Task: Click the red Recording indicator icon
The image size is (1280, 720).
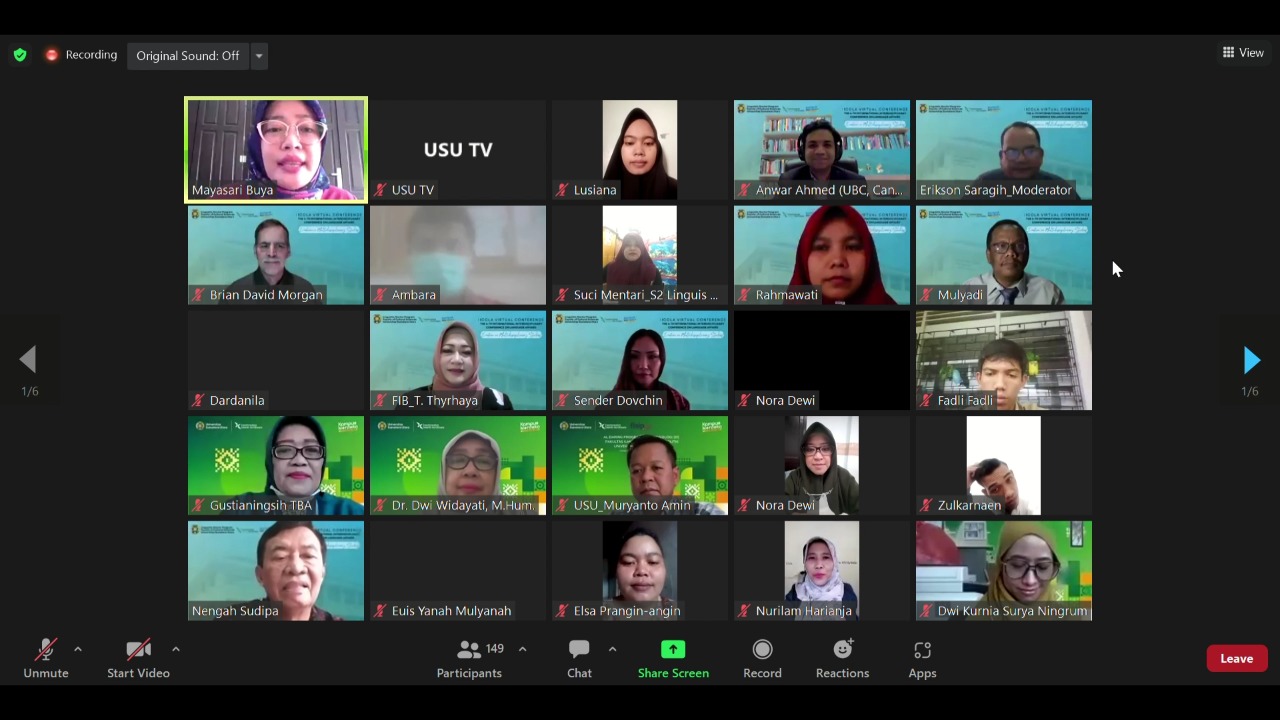Action: point(52,56)
